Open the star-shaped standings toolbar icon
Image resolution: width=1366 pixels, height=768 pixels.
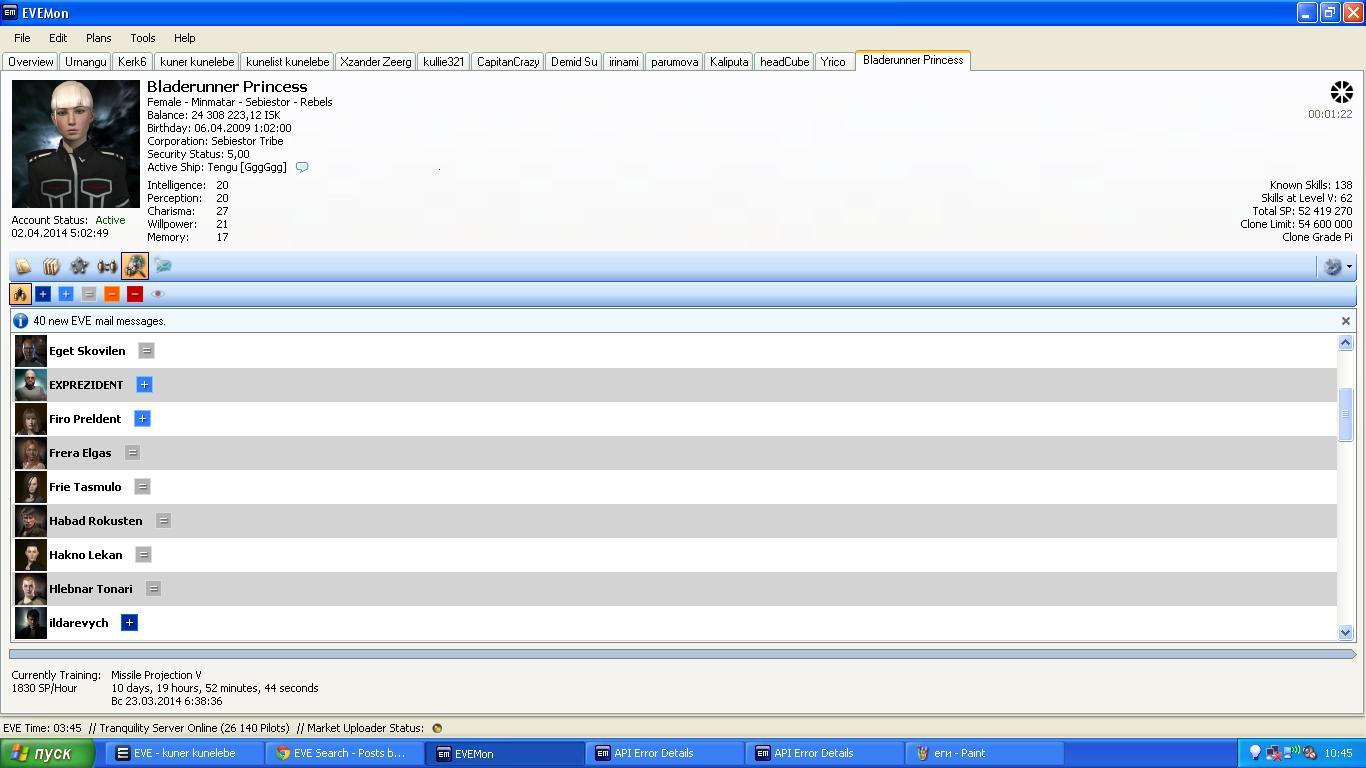79,266
